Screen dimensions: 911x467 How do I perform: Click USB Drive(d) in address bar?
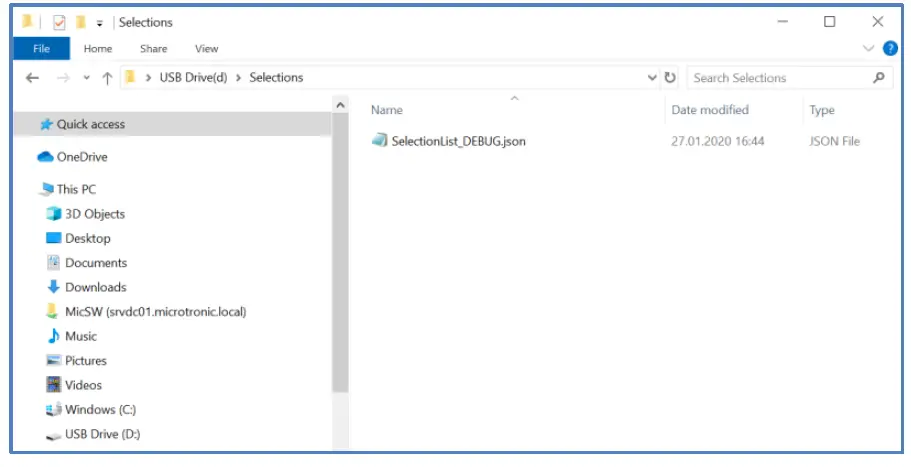[x=193, y=78]
